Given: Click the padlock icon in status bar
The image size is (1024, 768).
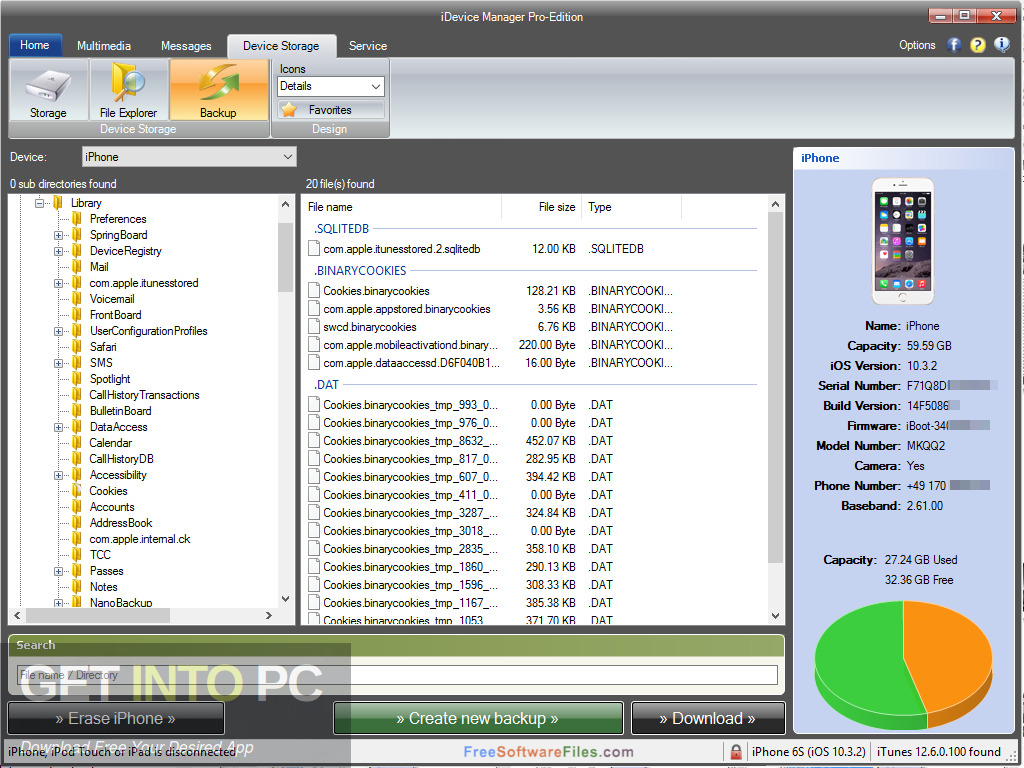Looking at the screenshot, I should coord(735,752).
